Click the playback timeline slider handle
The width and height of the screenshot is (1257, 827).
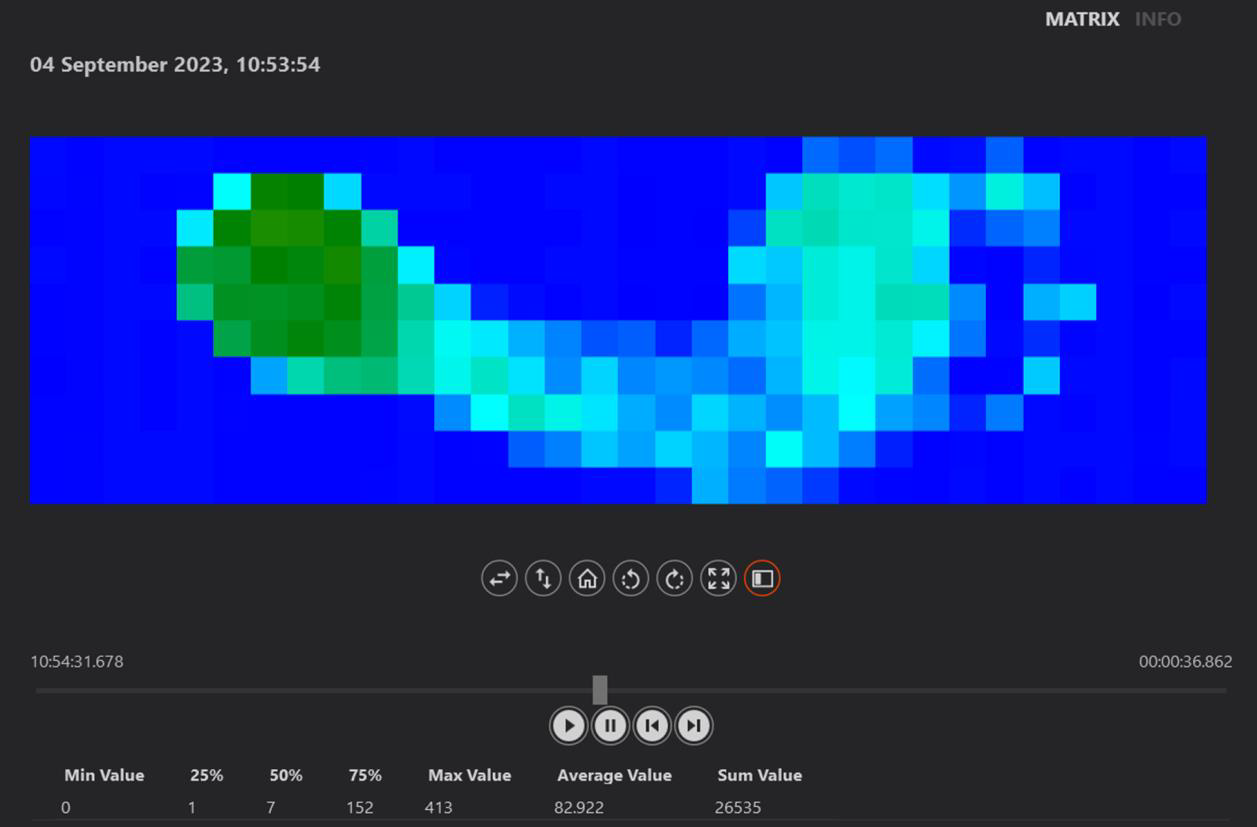tap(600, 690)
